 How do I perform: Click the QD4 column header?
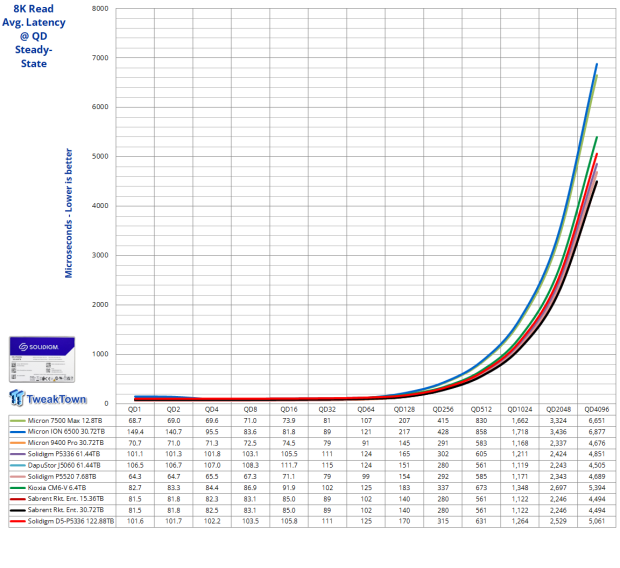pos(212,409)
